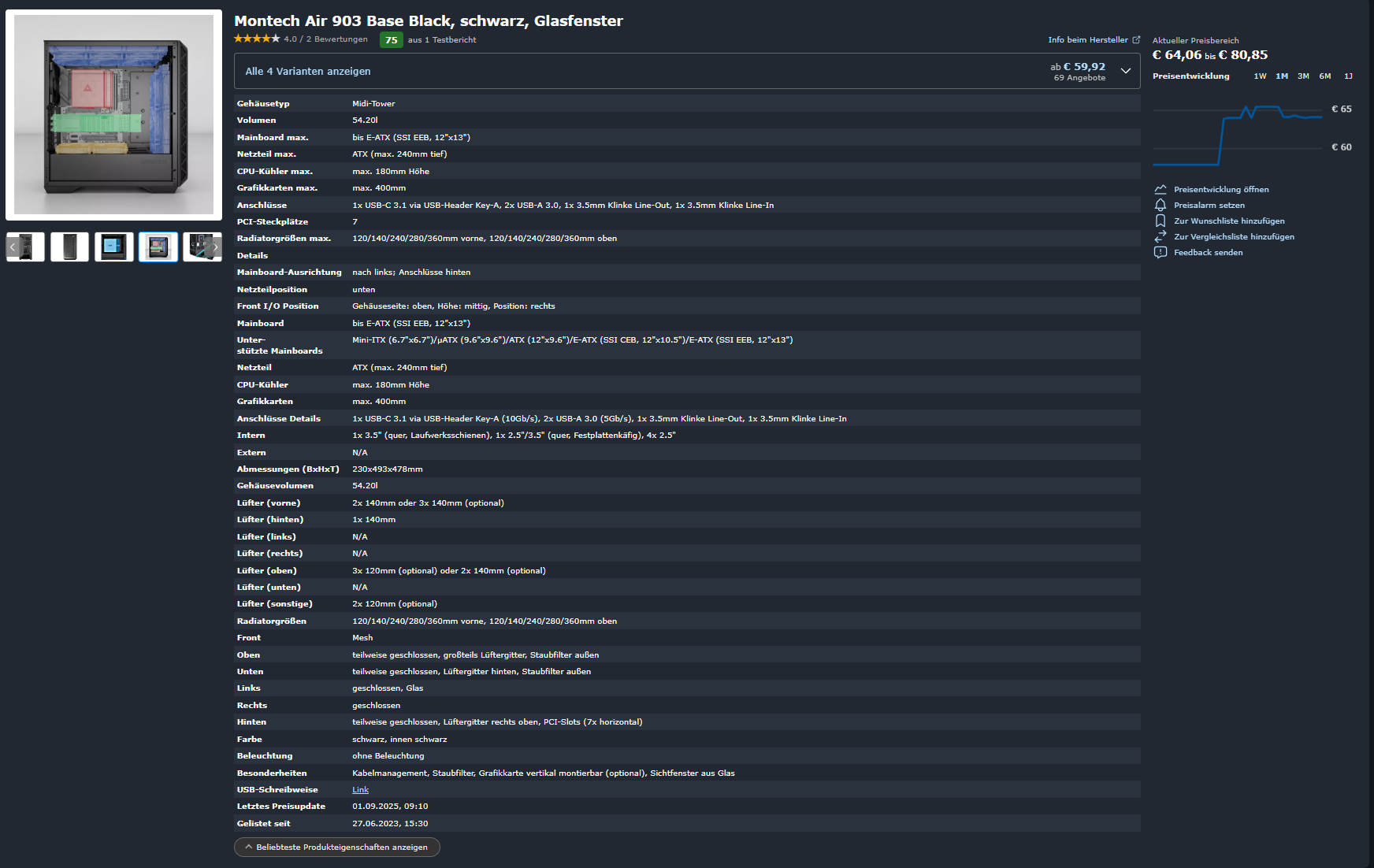
Task: Click the ohne Beleuchtung value
Action: pyautogui.click(x=388, y=755)
